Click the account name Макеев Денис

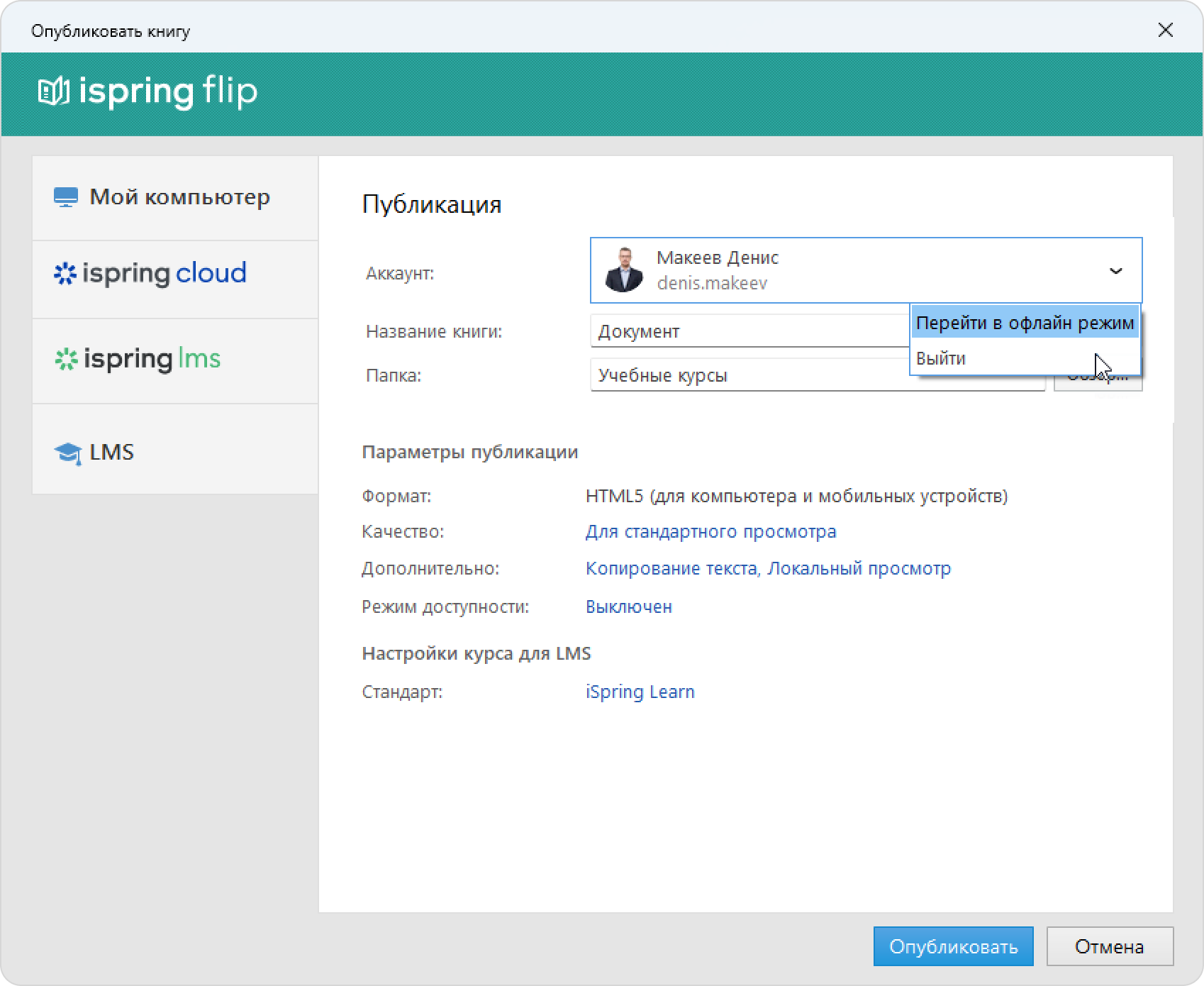click(x=717, y=257)
